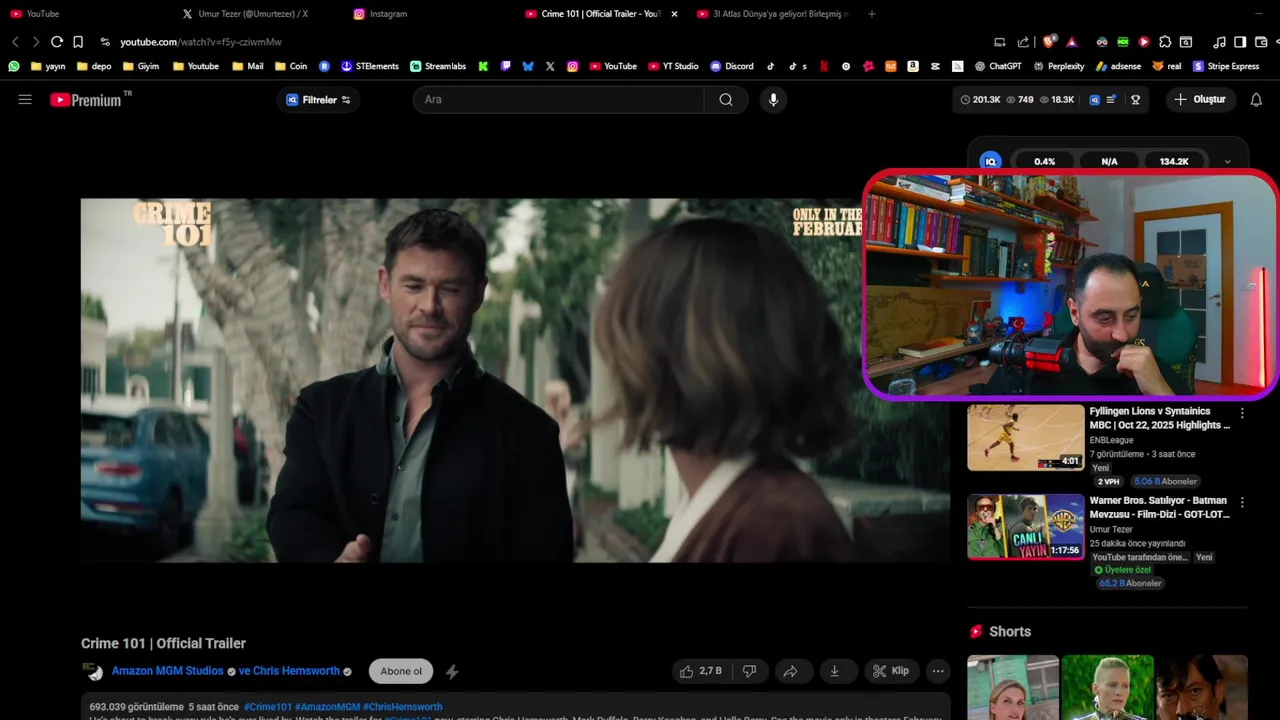Open Fyllingen Lions v Syntainics video thumbnail
The image size is (1280, 720).
[1025, 437]
